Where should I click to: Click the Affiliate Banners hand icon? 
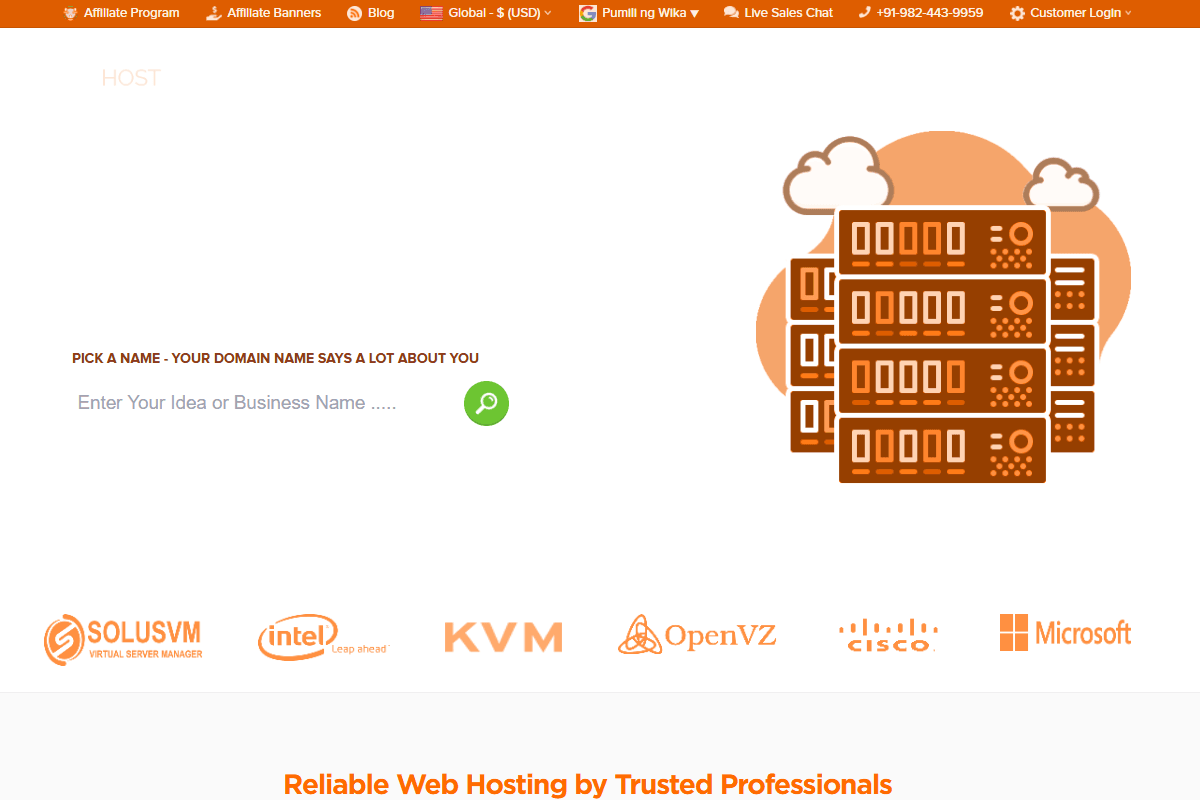pos(213,13)
